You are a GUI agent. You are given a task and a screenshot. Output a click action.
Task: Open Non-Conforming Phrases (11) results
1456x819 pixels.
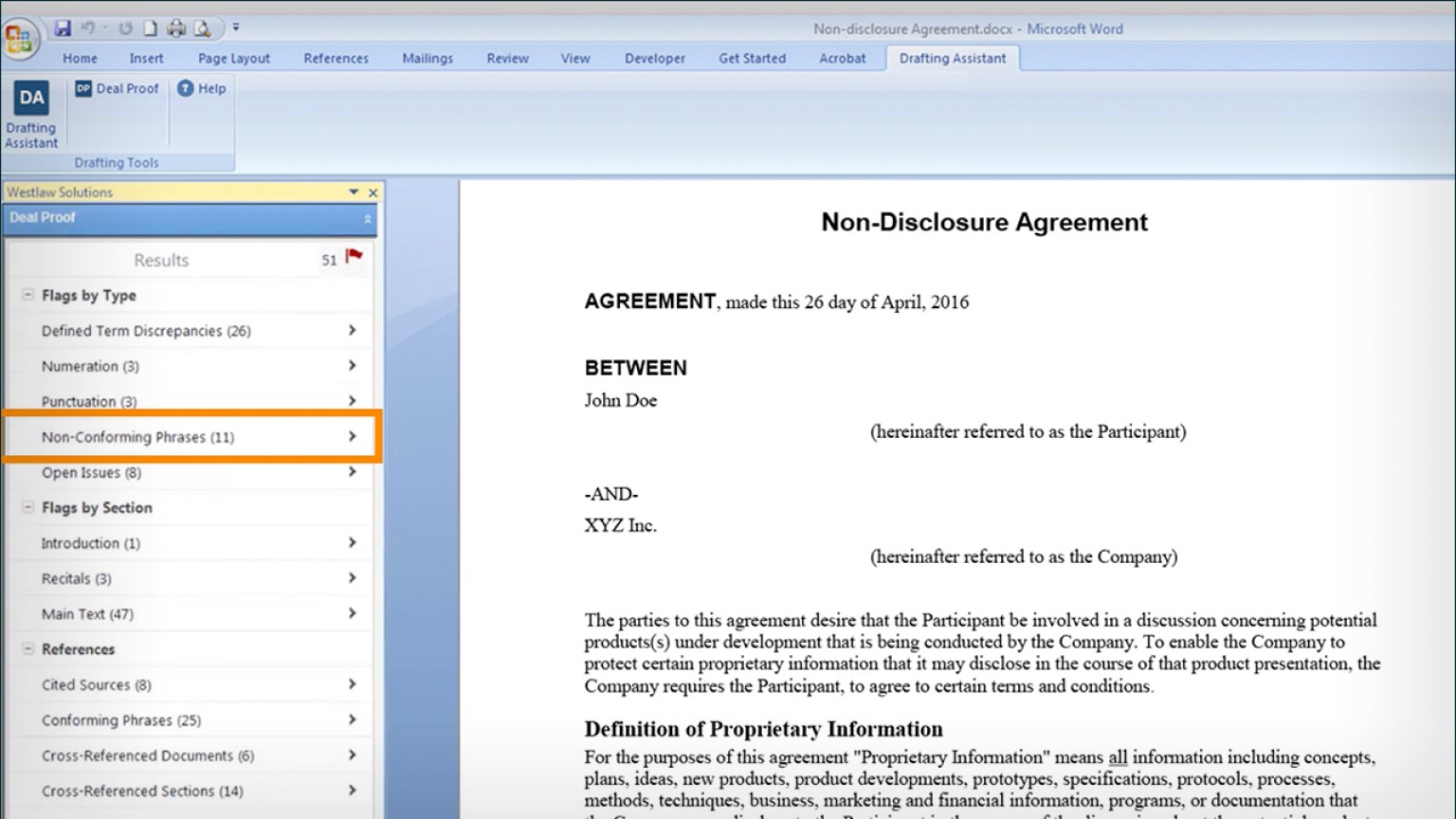190,437
